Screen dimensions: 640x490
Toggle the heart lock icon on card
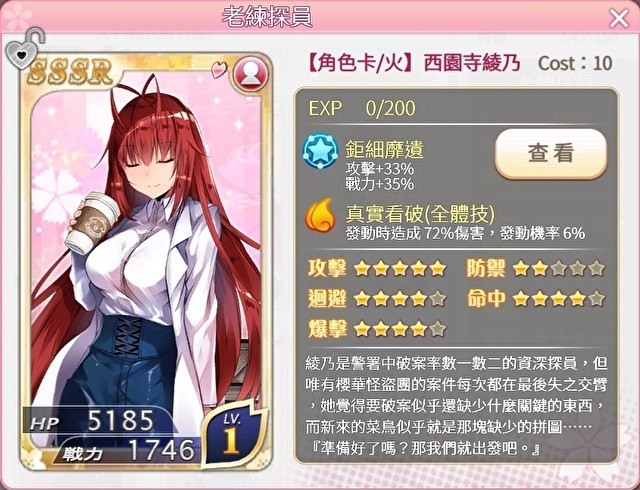point(24,49)
